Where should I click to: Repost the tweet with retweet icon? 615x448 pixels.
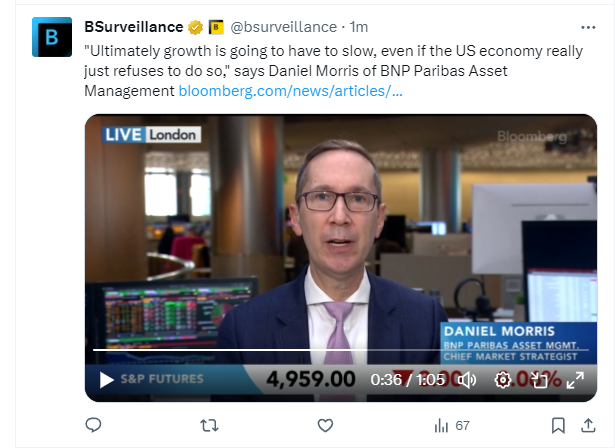(209, 425)
